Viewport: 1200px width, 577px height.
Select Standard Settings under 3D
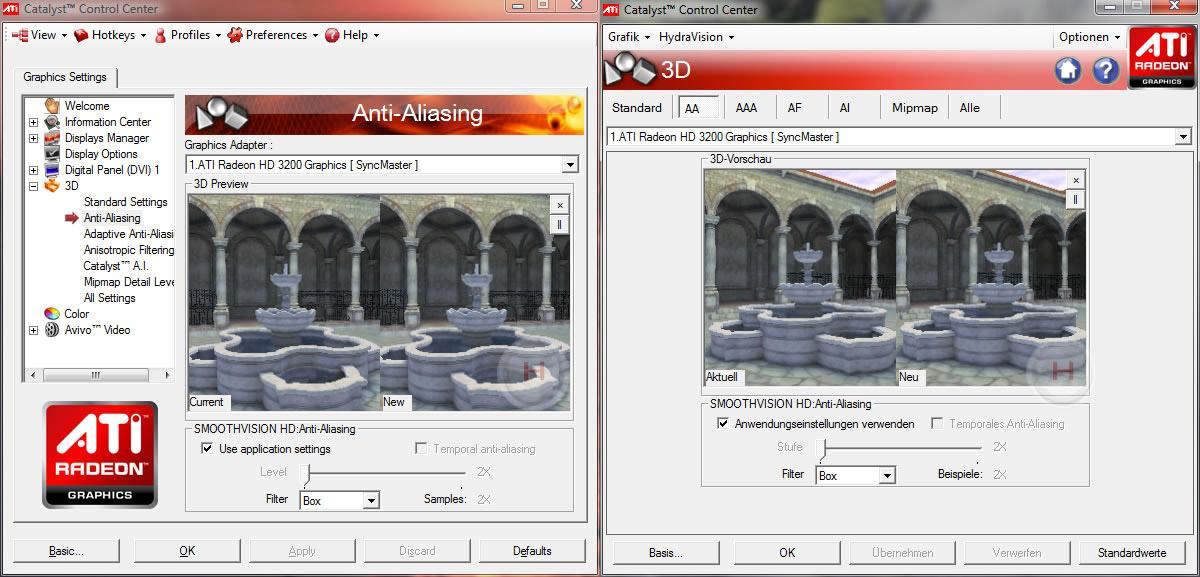pos(125,201)
